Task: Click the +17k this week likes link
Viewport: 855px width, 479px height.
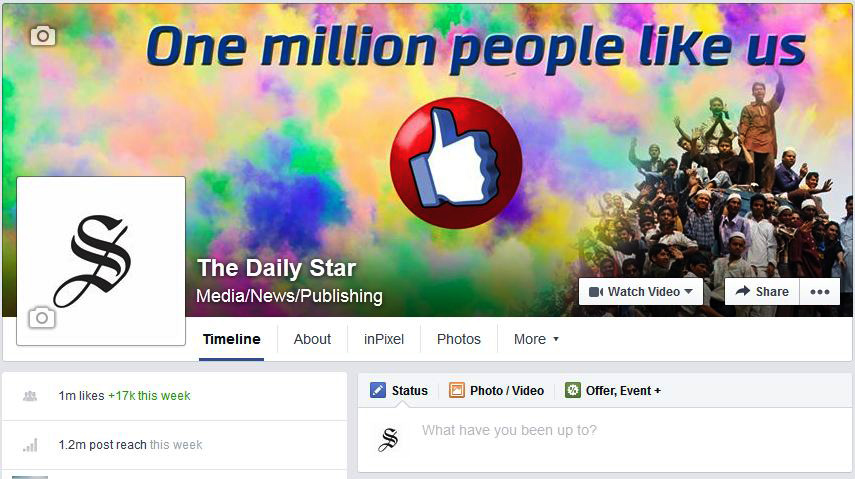Action: click(x=149, y=396)
